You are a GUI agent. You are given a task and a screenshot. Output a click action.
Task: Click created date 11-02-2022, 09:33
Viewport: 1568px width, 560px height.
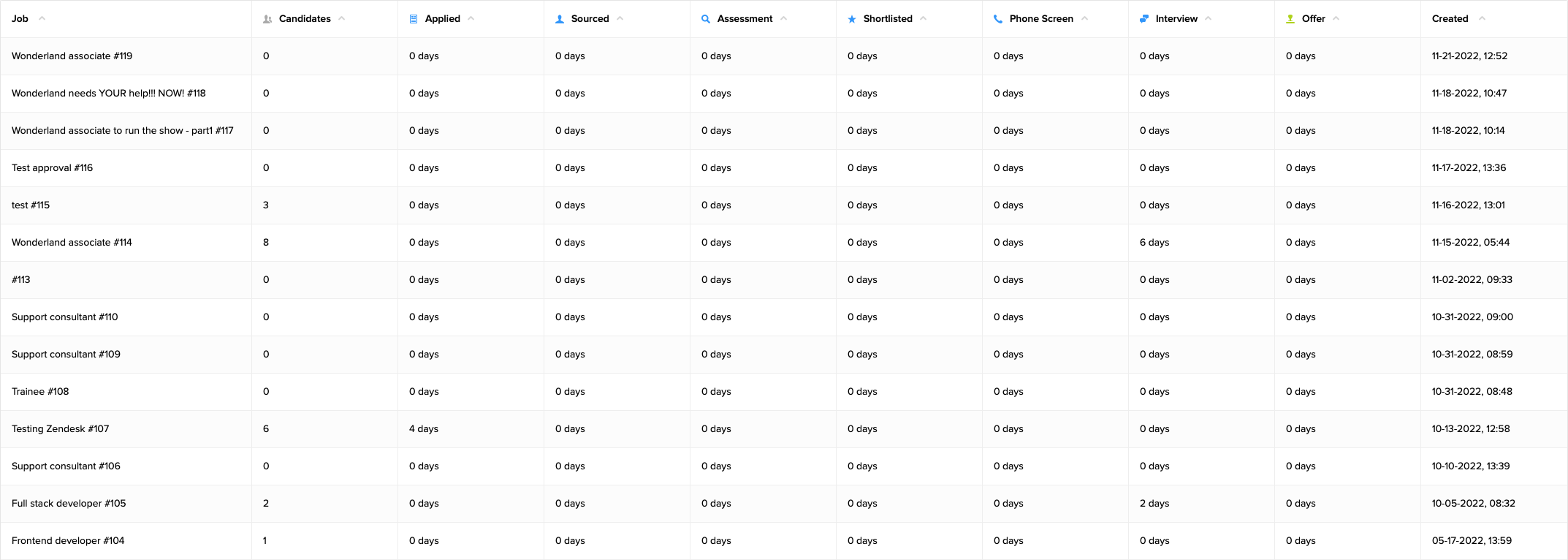(1472, 280)
